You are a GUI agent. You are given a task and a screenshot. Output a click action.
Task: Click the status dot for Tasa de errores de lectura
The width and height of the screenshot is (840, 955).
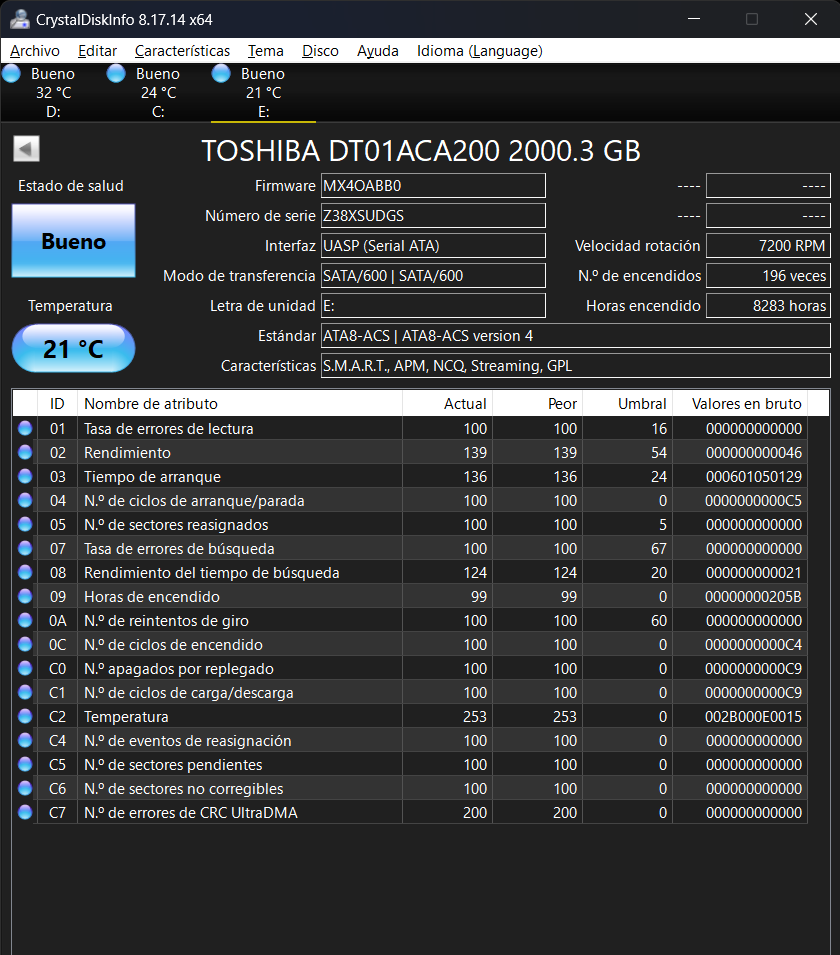[23, 428]
